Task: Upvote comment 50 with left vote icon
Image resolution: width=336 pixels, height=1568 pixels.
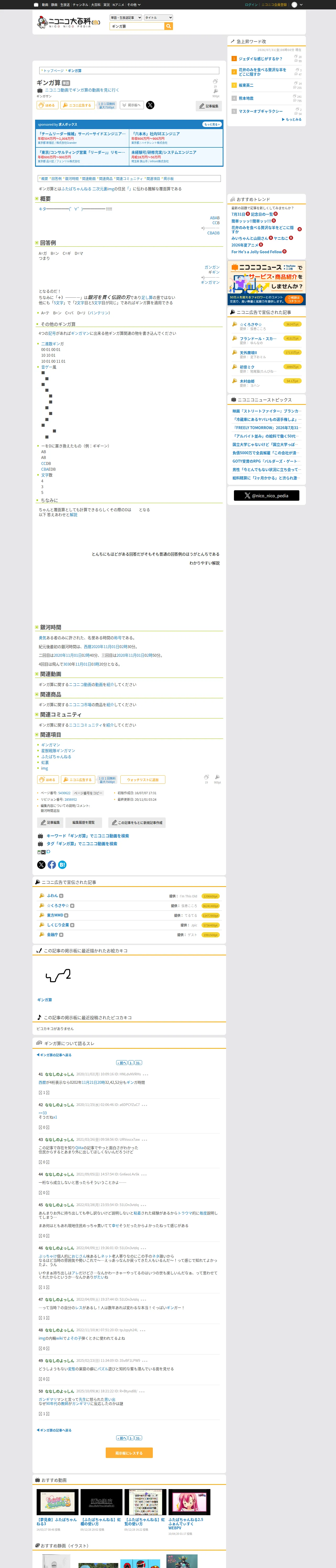Action: click(40, 1414)
